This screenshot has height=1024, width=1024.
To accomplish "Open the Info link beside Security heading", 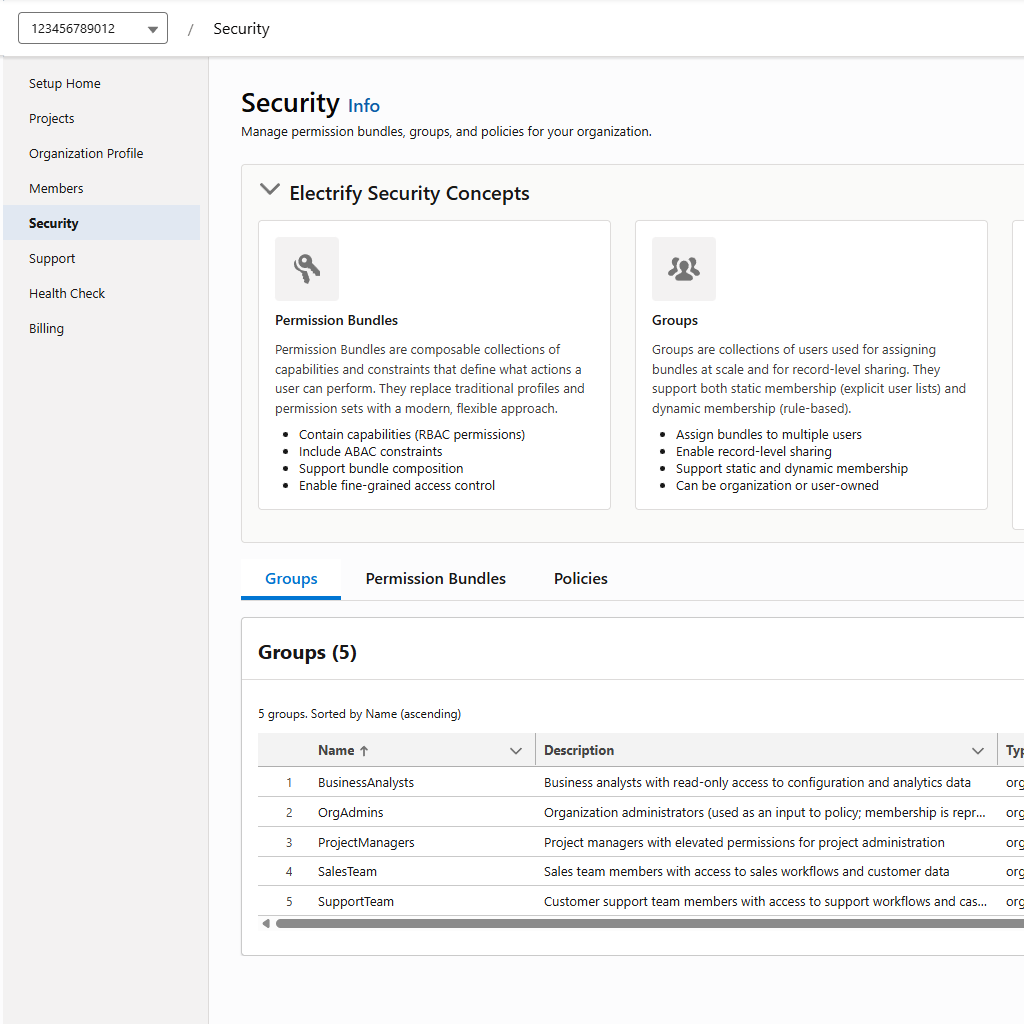I will click(x=363, y=105).
